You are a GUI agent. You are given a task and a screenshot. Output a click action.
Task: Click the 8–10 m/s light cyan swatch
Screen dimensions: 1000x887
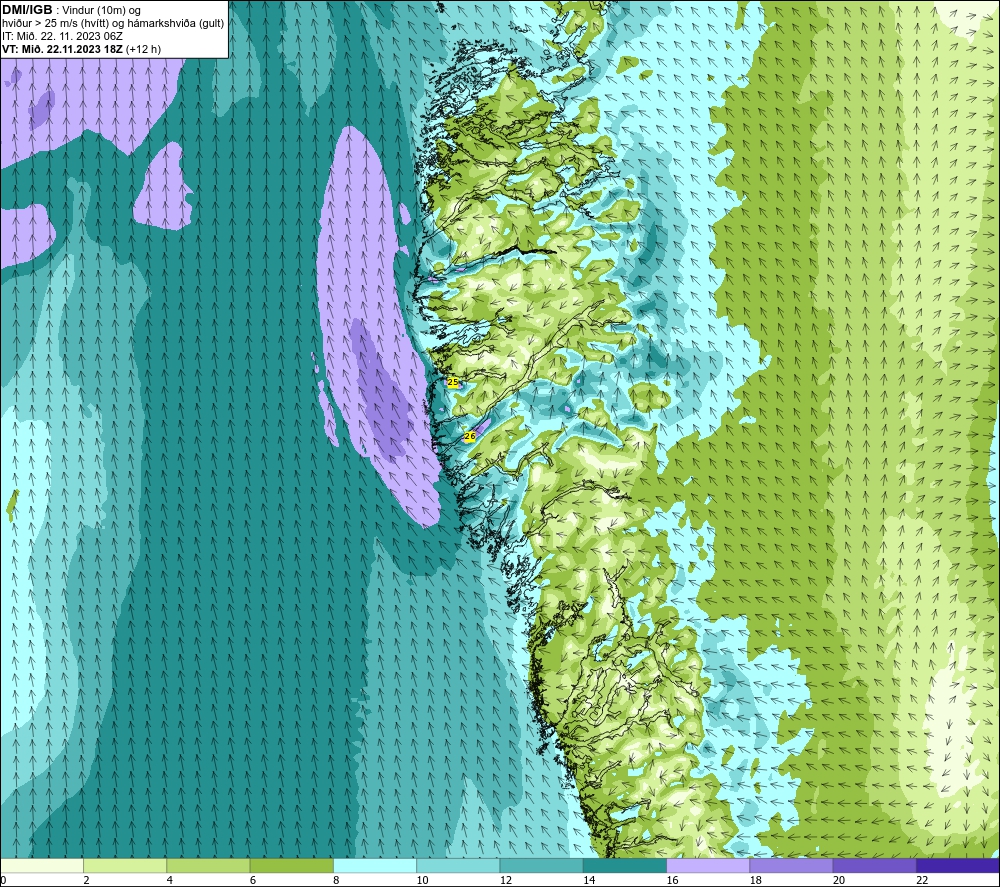coord(375,865)
